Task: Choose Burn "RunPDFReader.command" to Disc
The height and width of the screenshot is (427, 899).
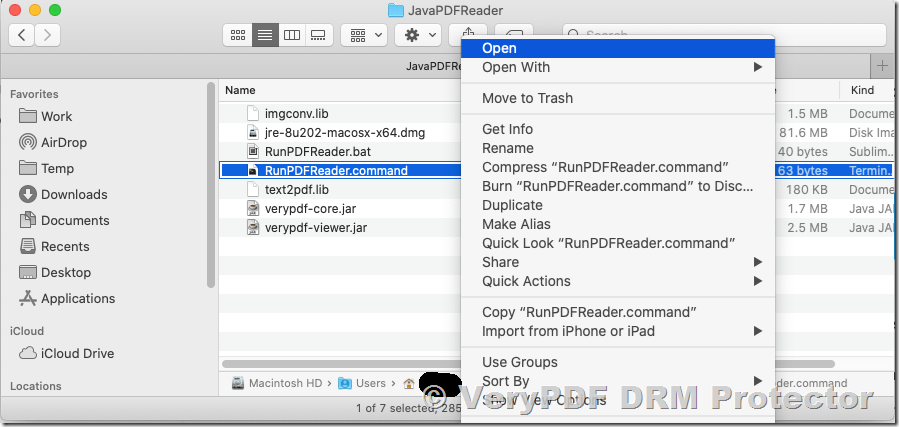Action: coord(618,186)
